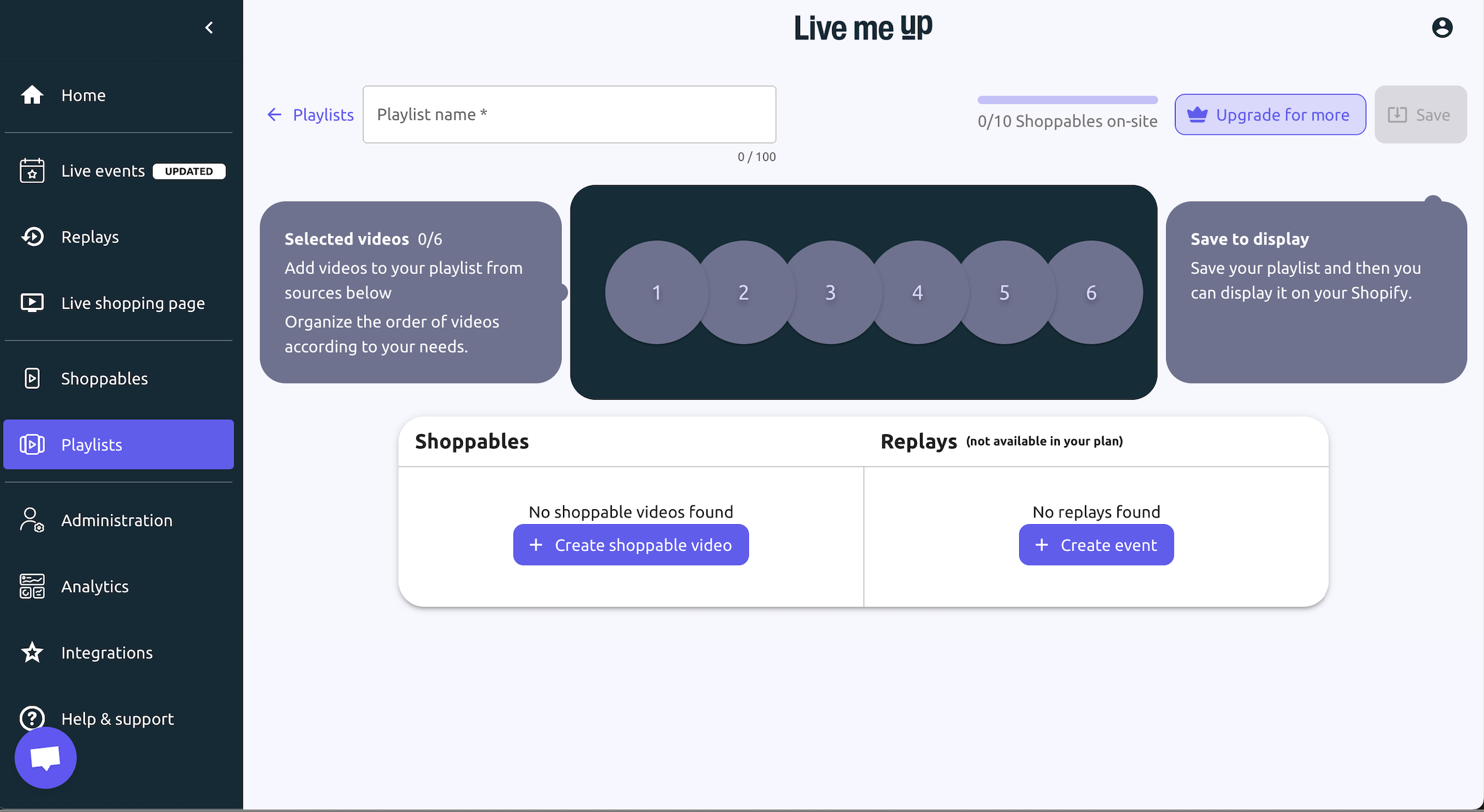Click the Home house icon

point(32,95)
